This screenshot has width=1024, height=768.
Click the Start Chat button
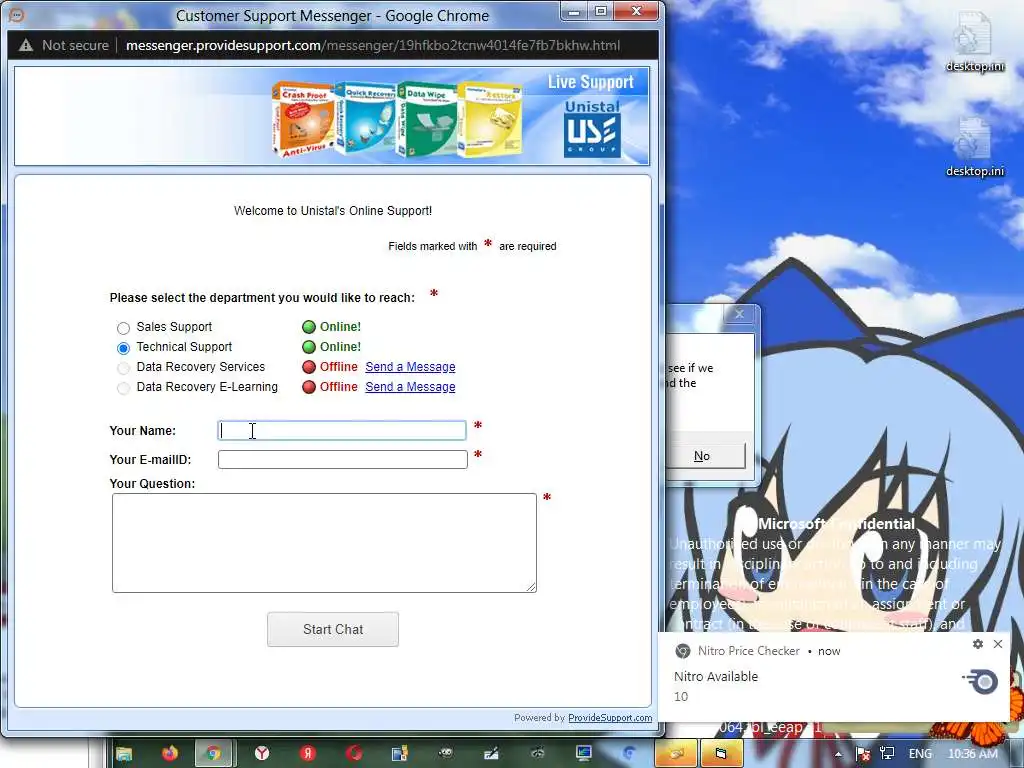(x=333, y=630)
